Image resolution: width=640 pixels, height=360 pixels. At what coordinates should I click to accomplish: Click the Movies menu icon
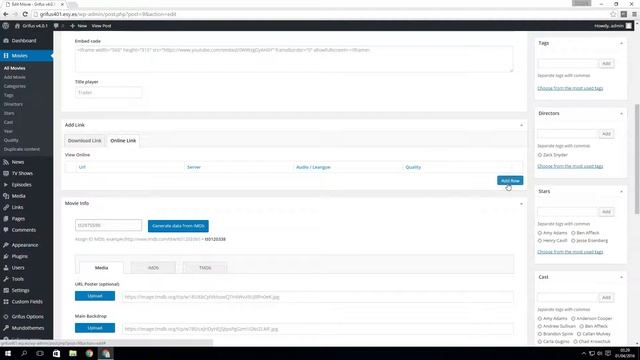[6, 56]
